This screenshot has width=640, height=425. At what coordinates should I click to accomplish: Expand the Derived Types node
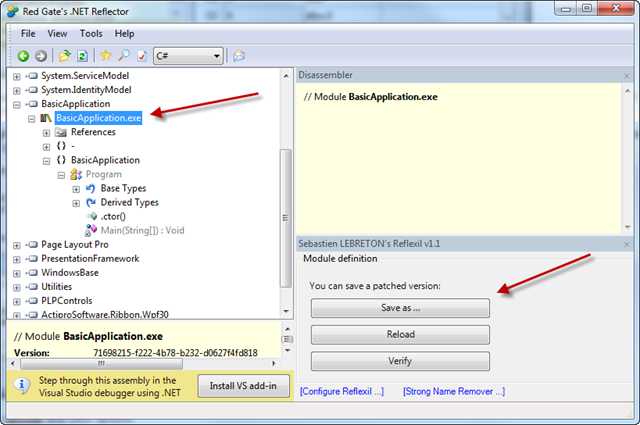coord(76,203)
